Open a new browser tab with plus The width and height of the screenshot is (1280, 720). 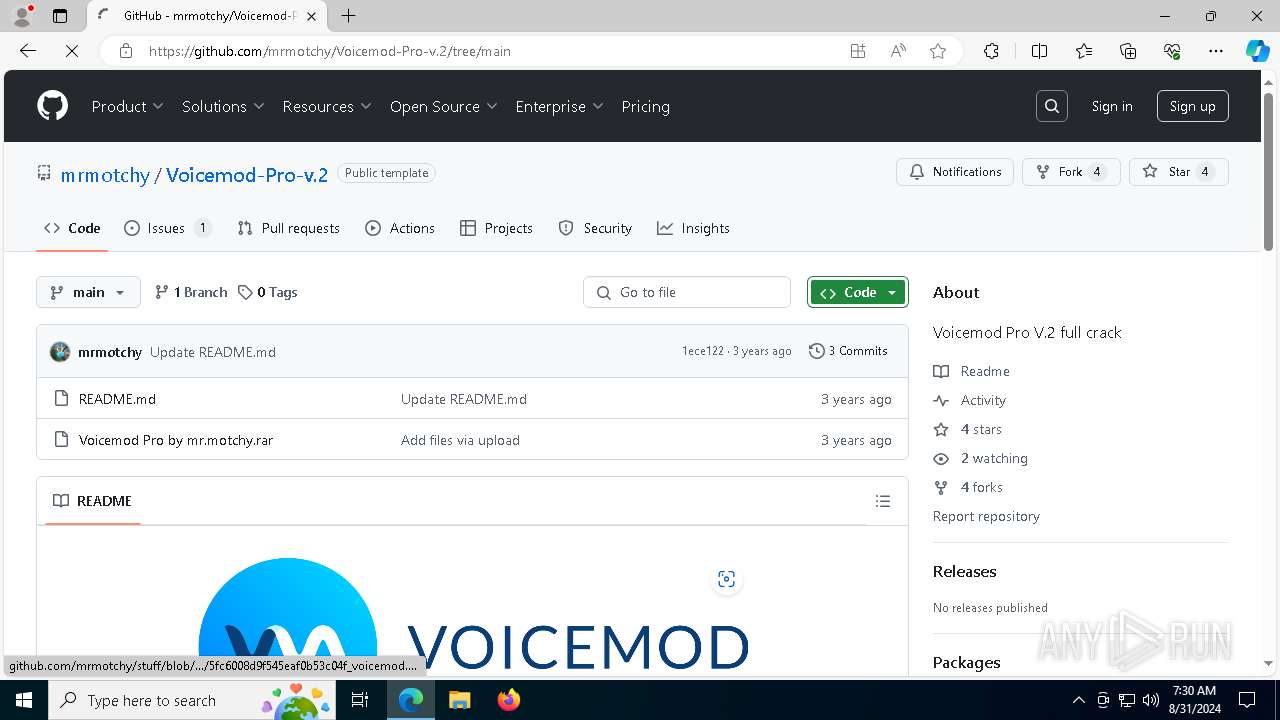tap(348, 16)
